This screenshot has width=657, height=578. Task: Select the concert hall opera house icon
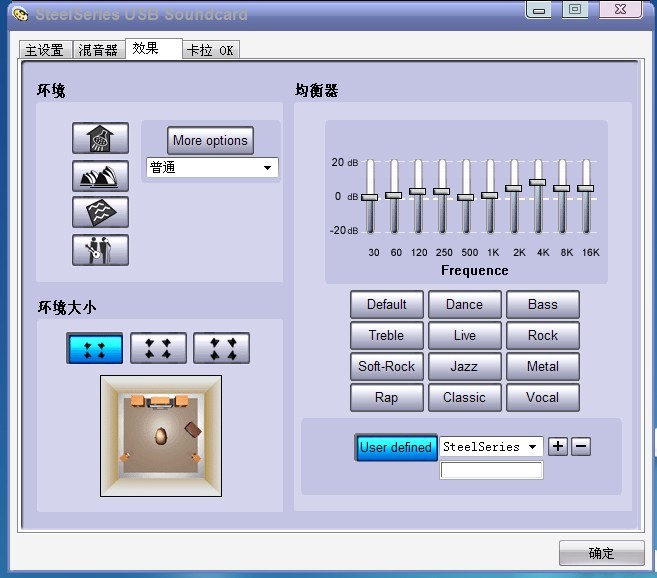(x=100, y=176)
